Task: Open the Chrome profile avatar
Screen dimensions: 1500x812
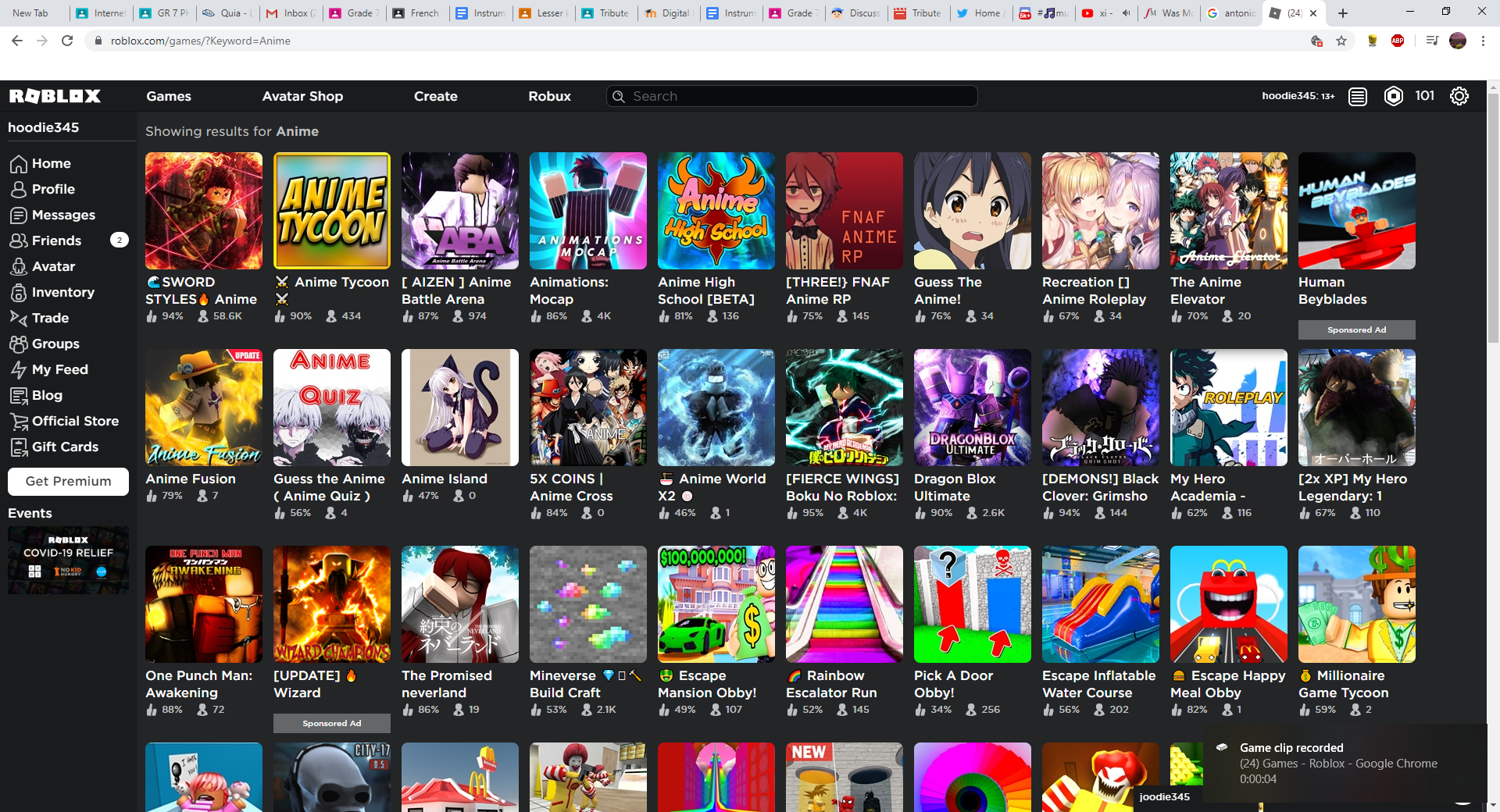Action: coord(1458,41)
